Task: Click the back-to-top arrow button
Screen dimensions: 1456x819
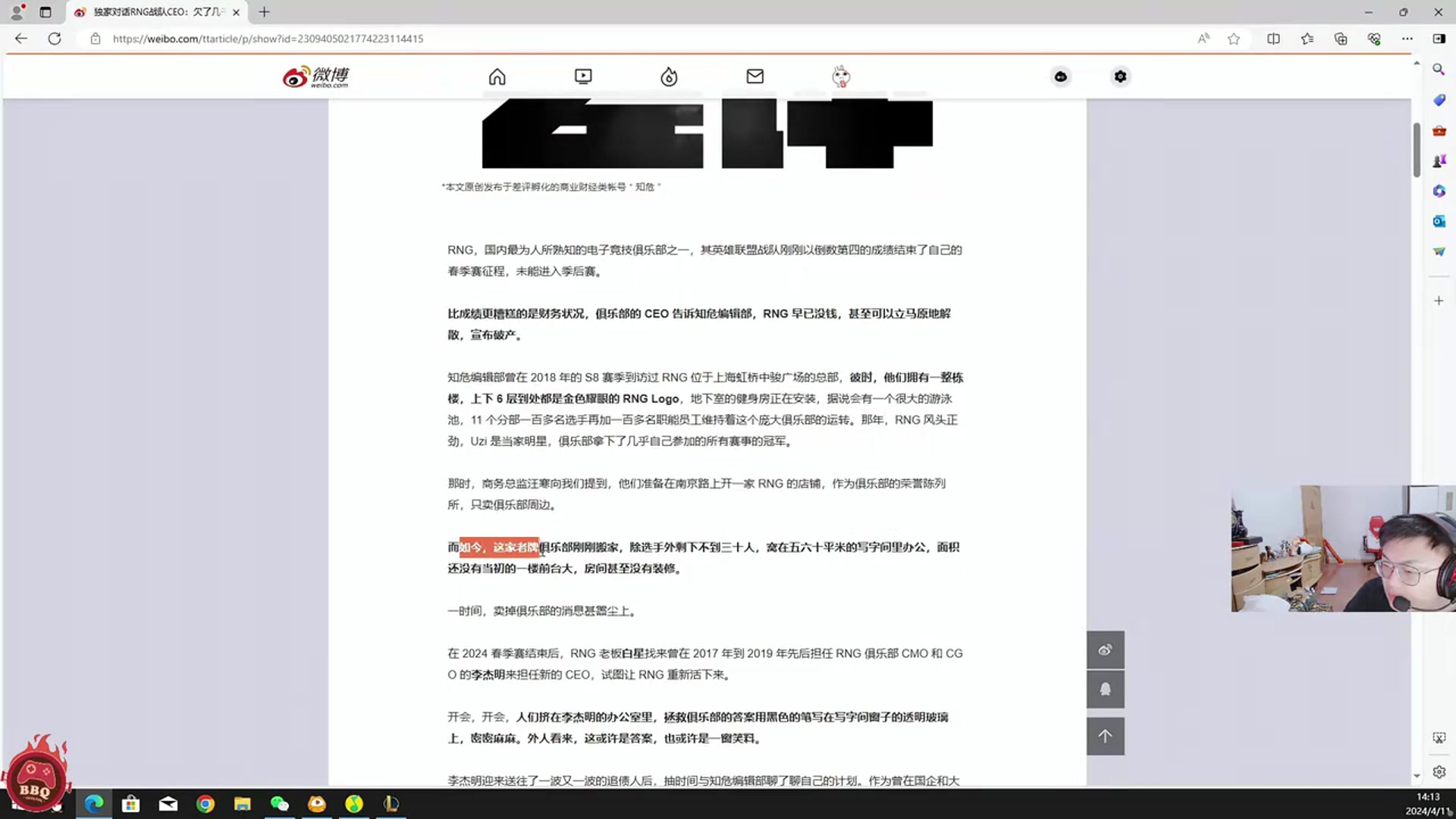Action: click(1106, 736)
